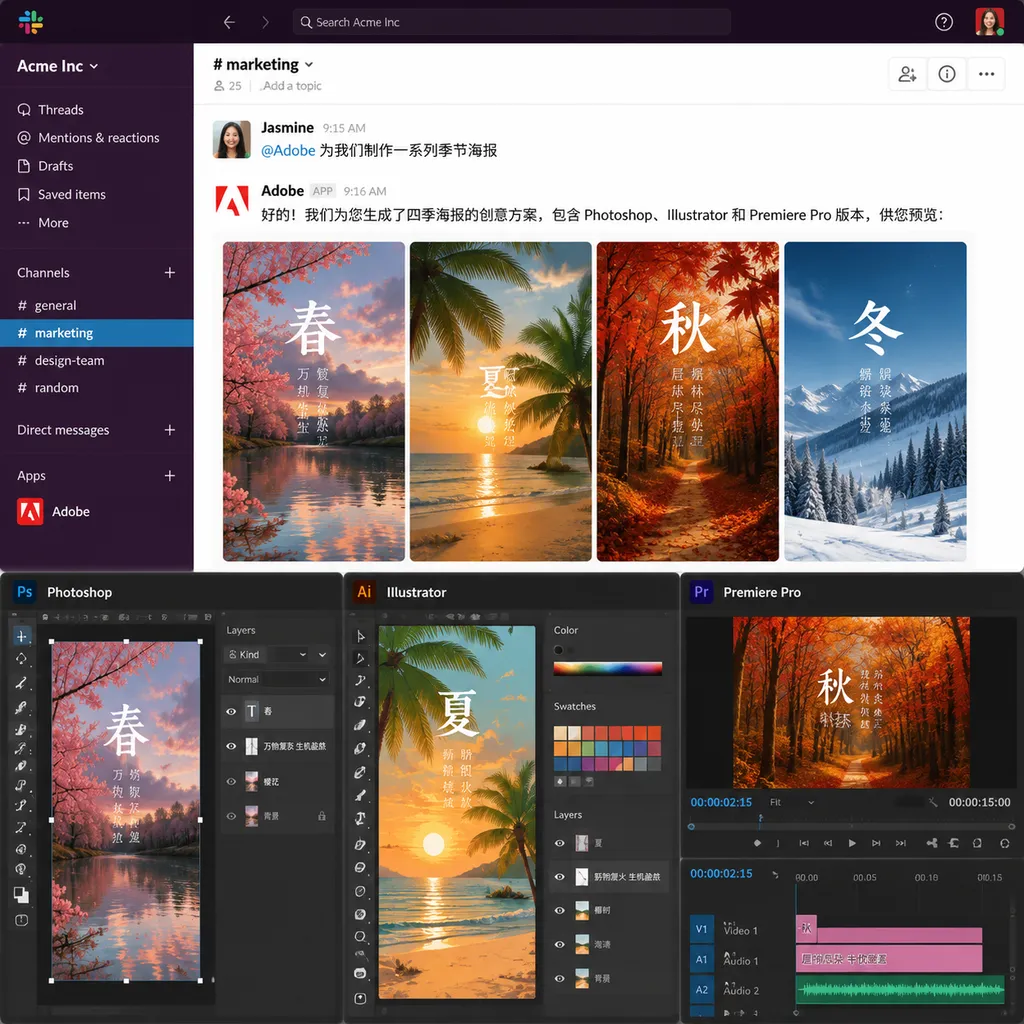Click the Slack logo icon
The height and width of the screenshot is (1024, 1024).
pyautogui.click(x=30, y=22)
